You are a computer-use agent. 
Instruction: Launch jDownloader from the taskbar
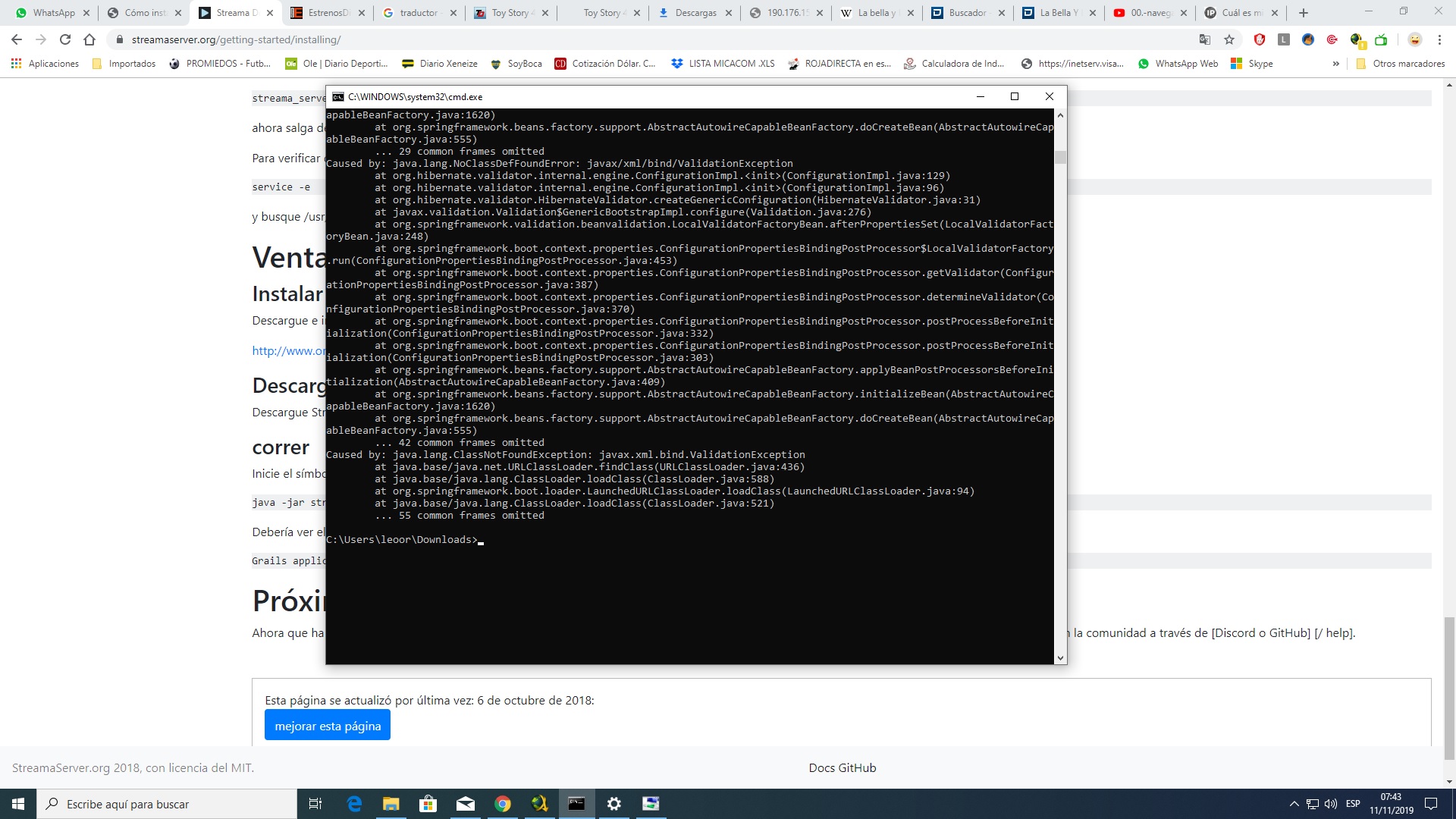point(539,803)
